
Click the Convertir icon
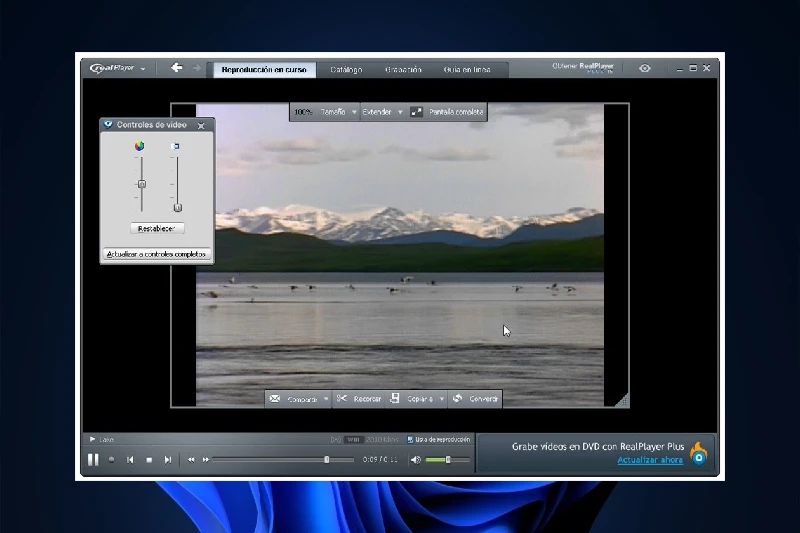(457, 398)
